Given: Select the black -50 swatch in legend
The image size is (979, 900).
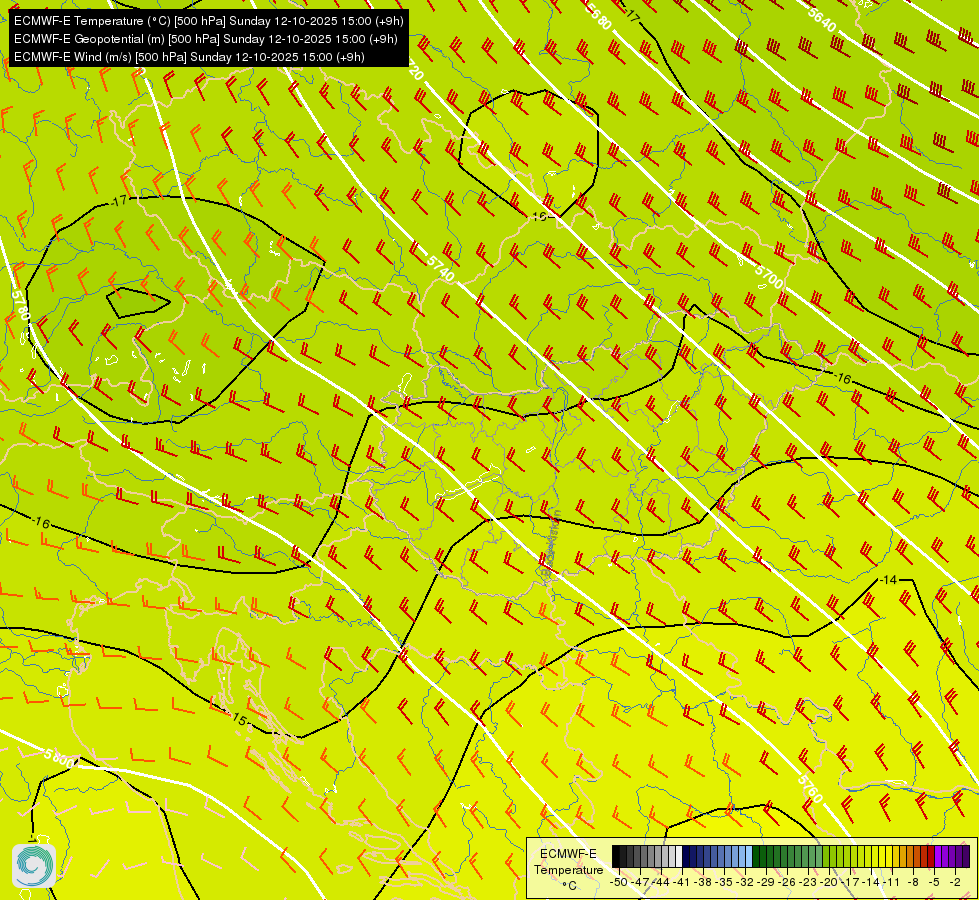Looking at the screenshot, I should tap(617, 856).
